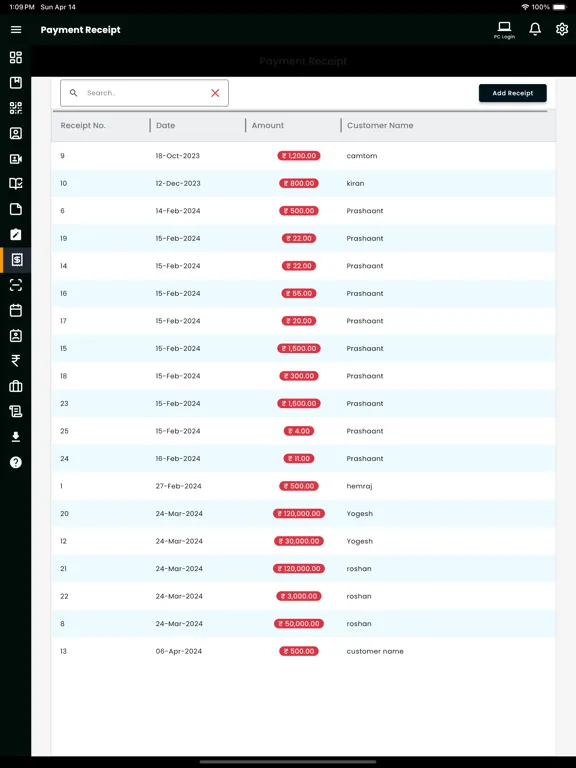The width and height of the screenshot is (576, 768).
Task: Select date 18-Oct-2023
Action: tap(177, 156)
